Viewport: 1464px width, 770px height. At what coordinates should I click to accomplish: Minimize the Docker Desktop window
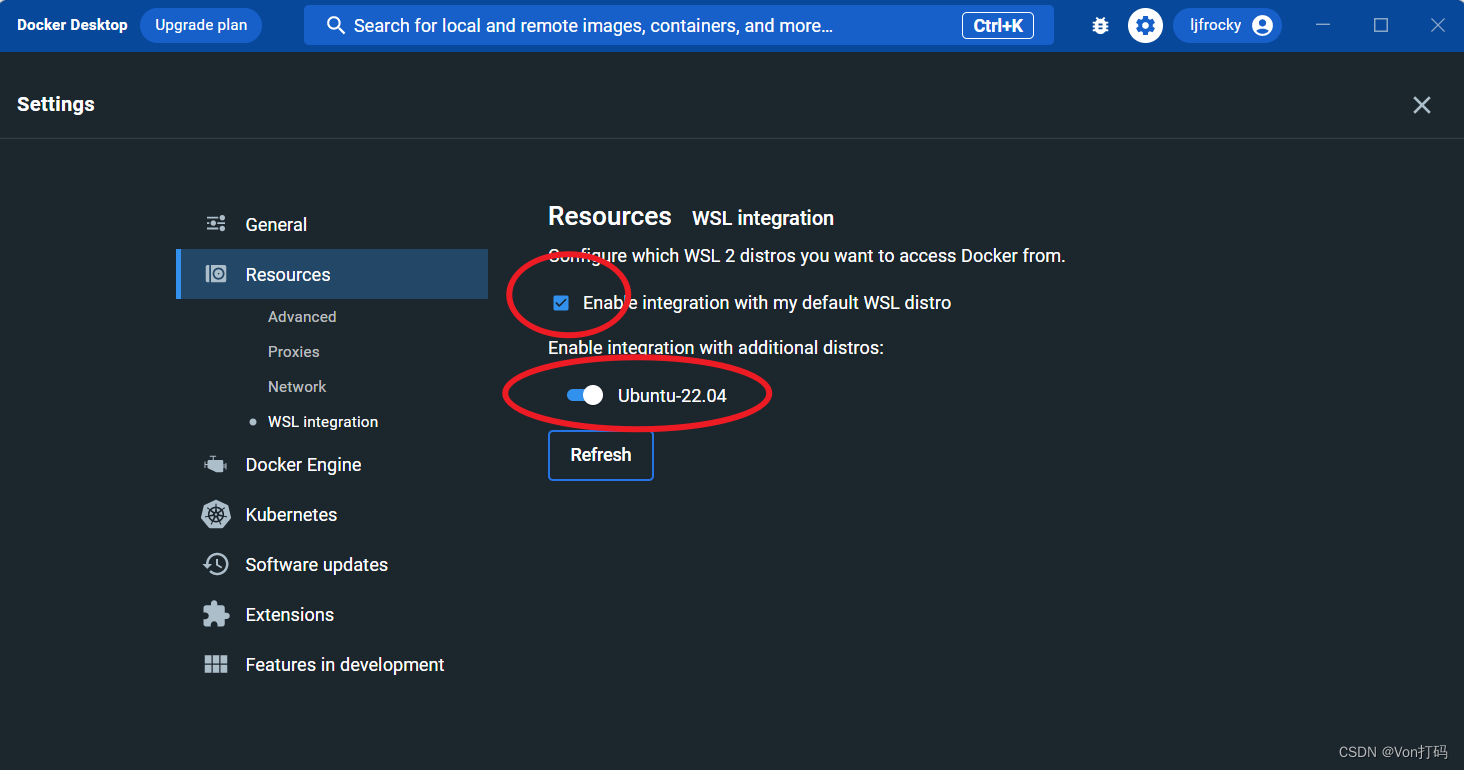1323,26
